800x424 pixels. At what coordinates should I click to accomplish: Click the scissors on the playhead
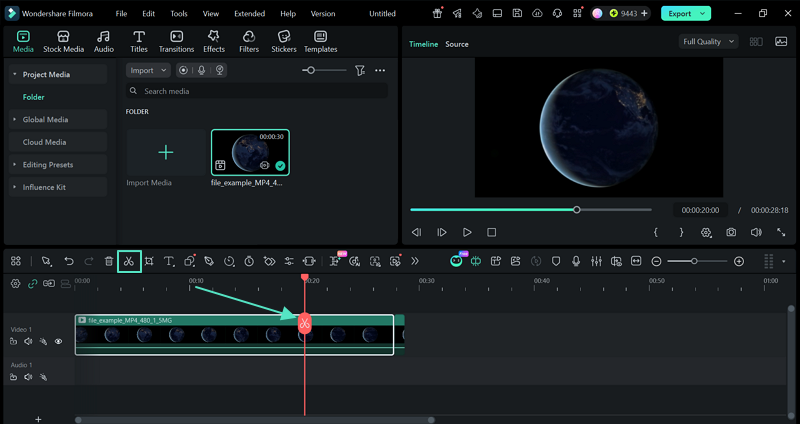click(x=305, y=323)
